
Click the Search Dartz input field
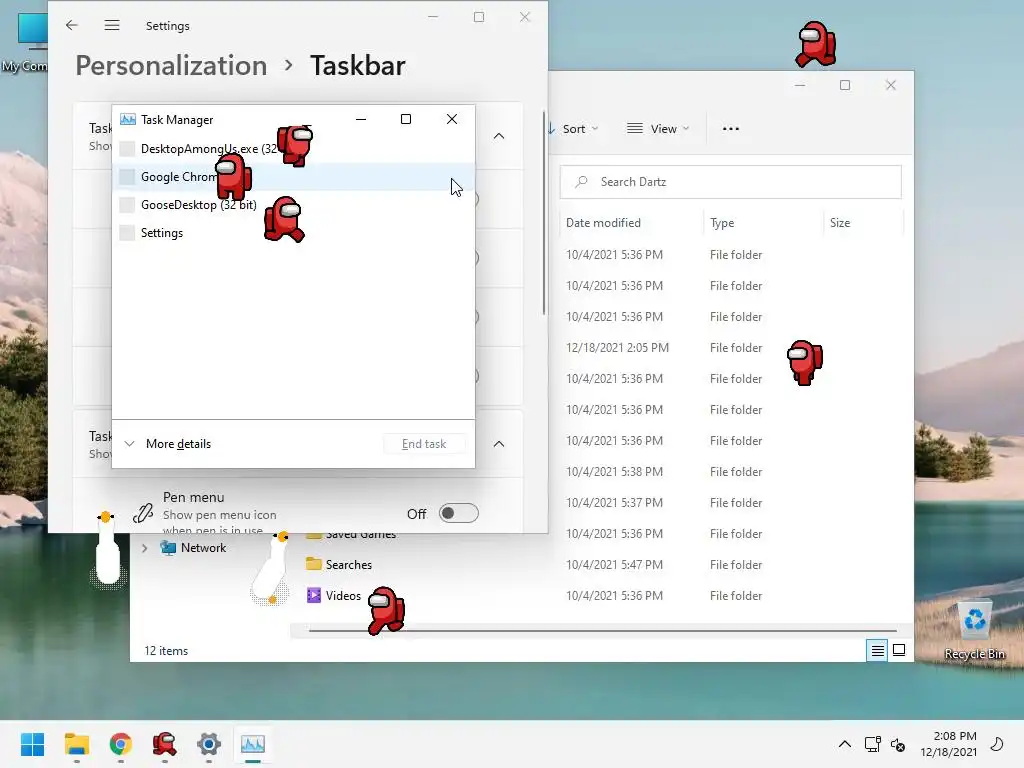click(x=731, y=182)
